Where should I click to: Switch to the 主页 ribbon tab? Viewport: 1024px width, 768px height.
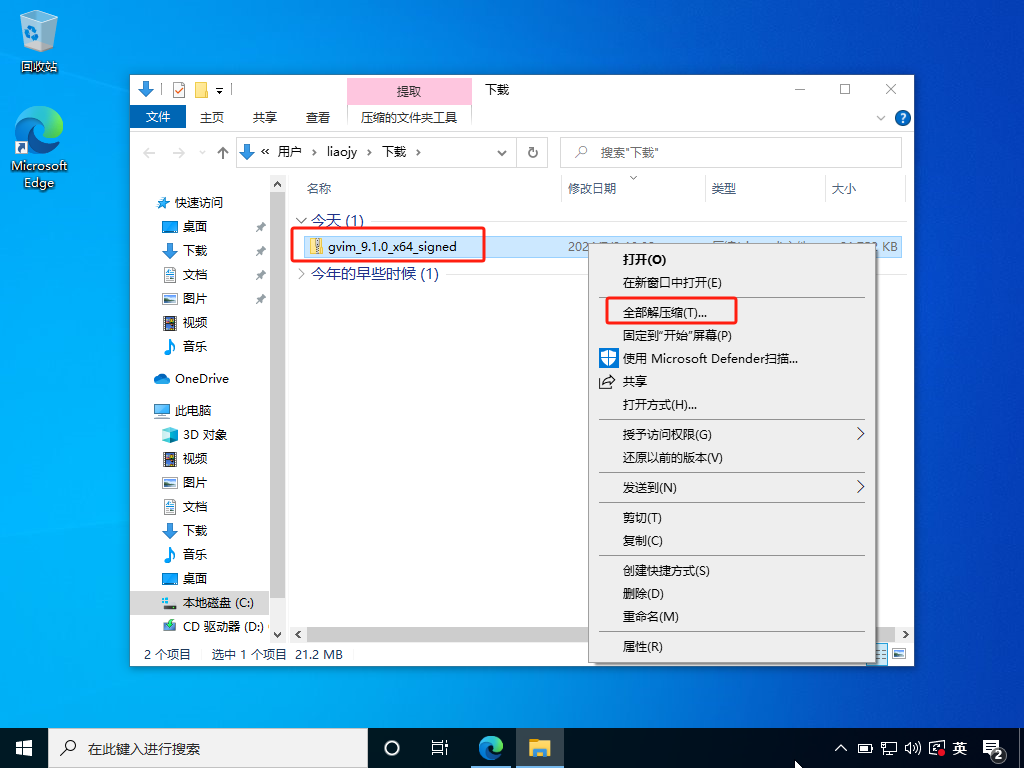[212, 118]
